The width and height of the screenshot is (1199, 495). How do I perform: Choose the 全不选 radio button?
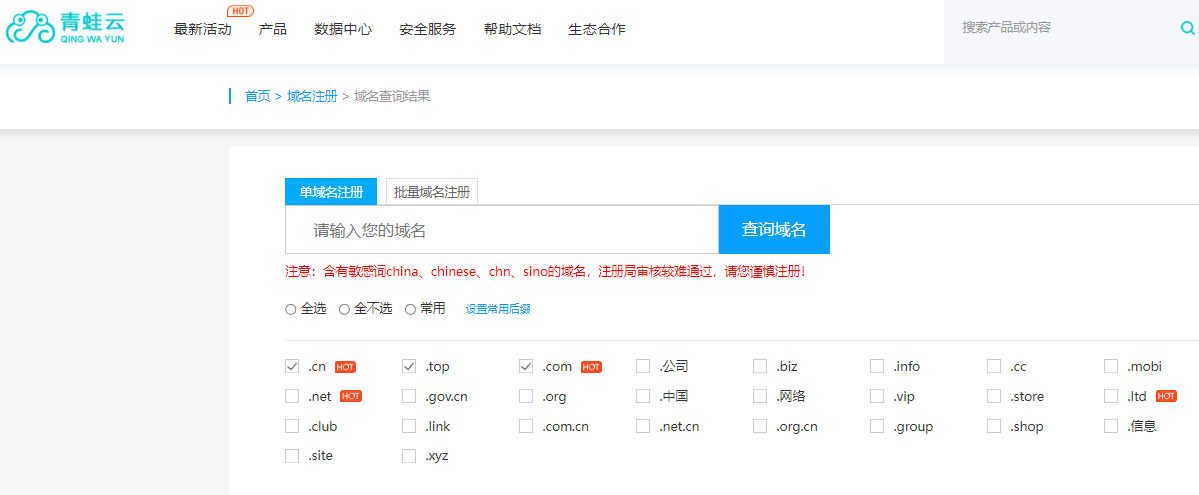pos(344,310)
